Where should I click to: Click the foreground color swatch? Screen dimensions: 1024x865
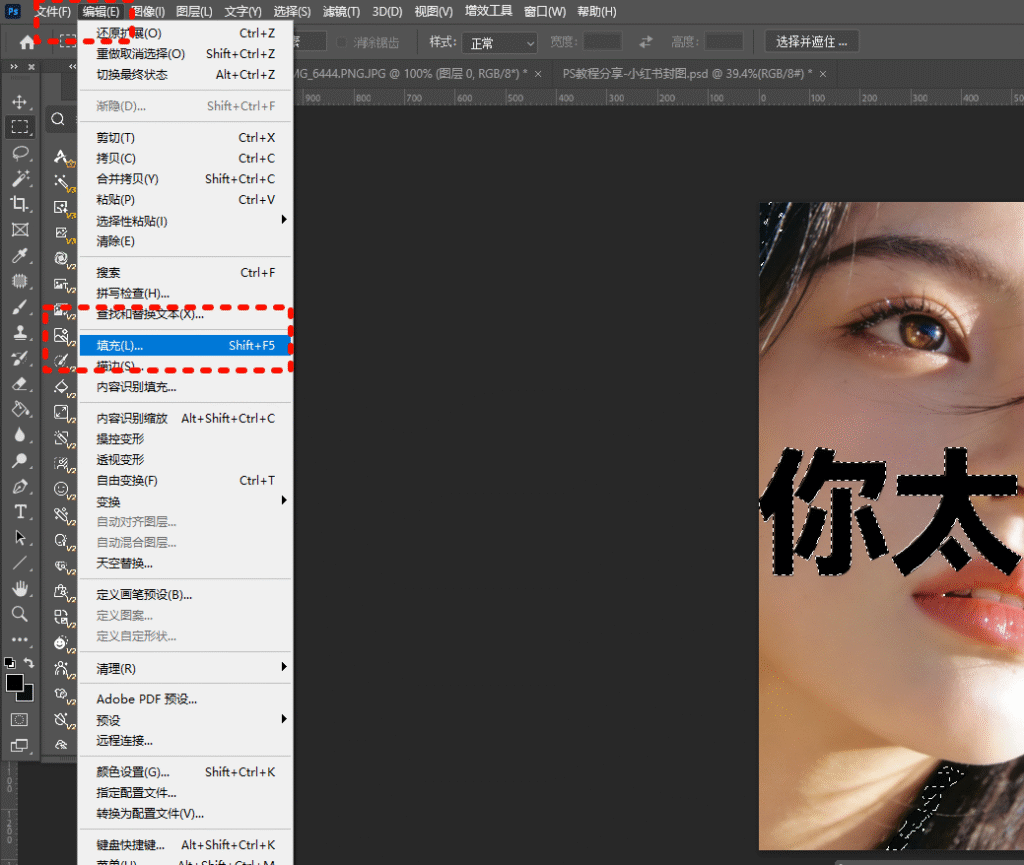click(15, 683)
